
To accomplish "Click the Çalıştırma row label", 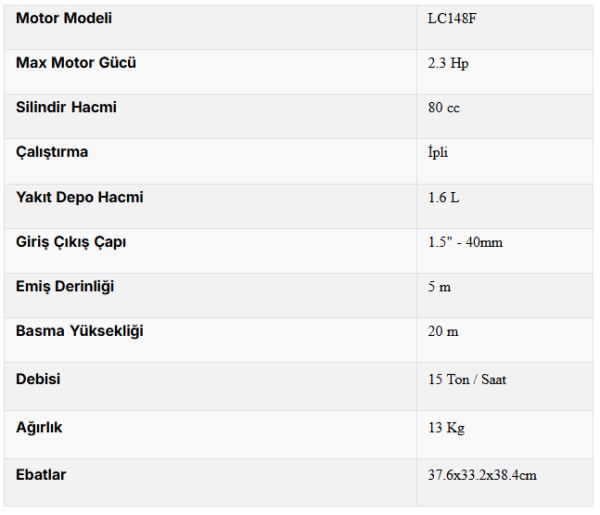I will pos(52,152).
